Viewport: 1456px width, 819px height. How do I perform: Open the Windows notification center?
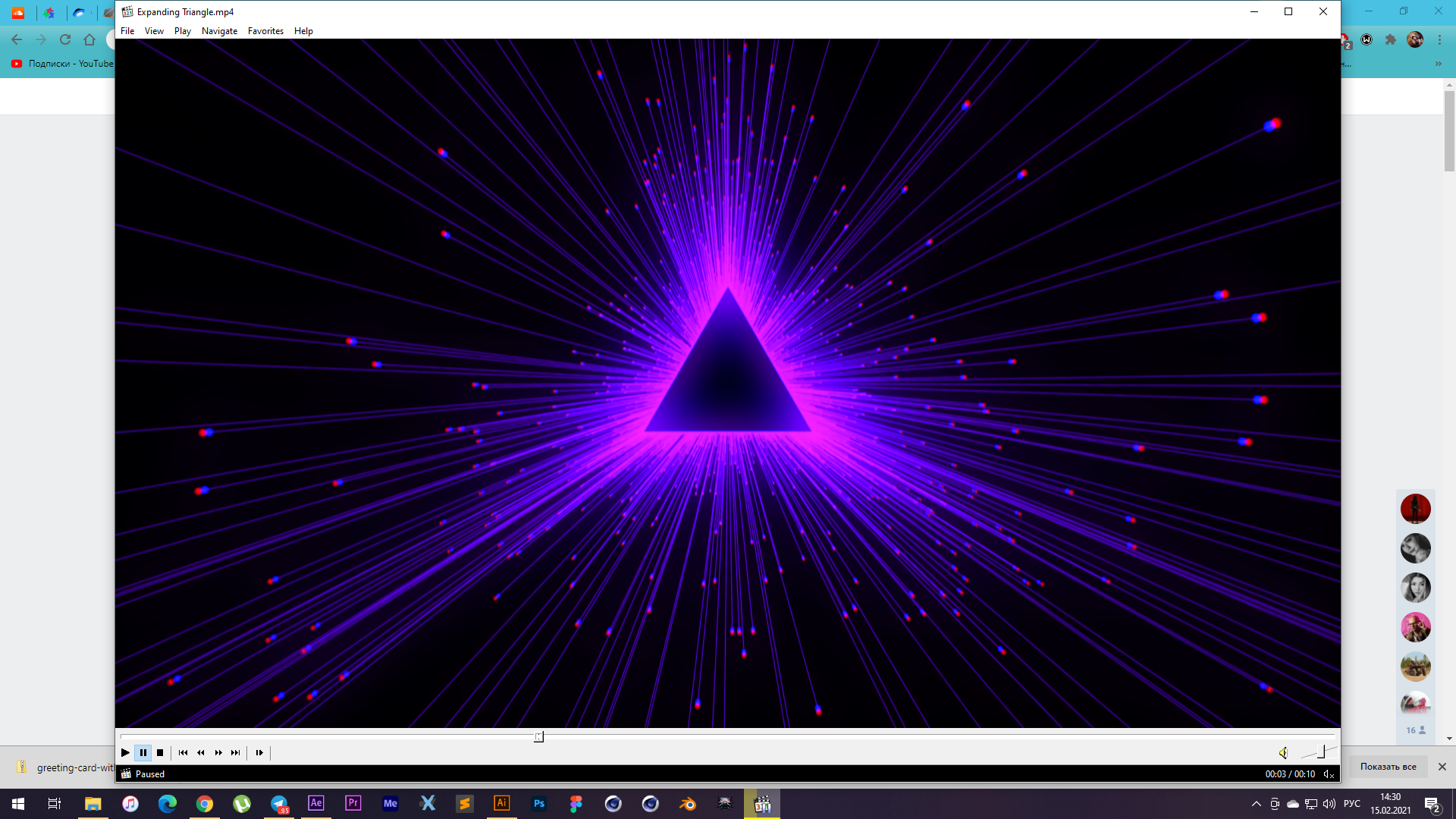point(1432,805)
